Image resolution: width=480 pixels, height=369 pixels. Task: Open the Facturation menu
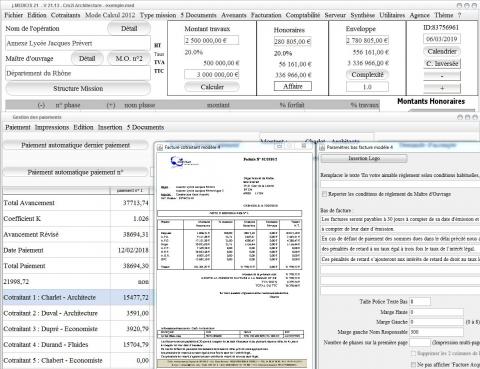point(266,15)
